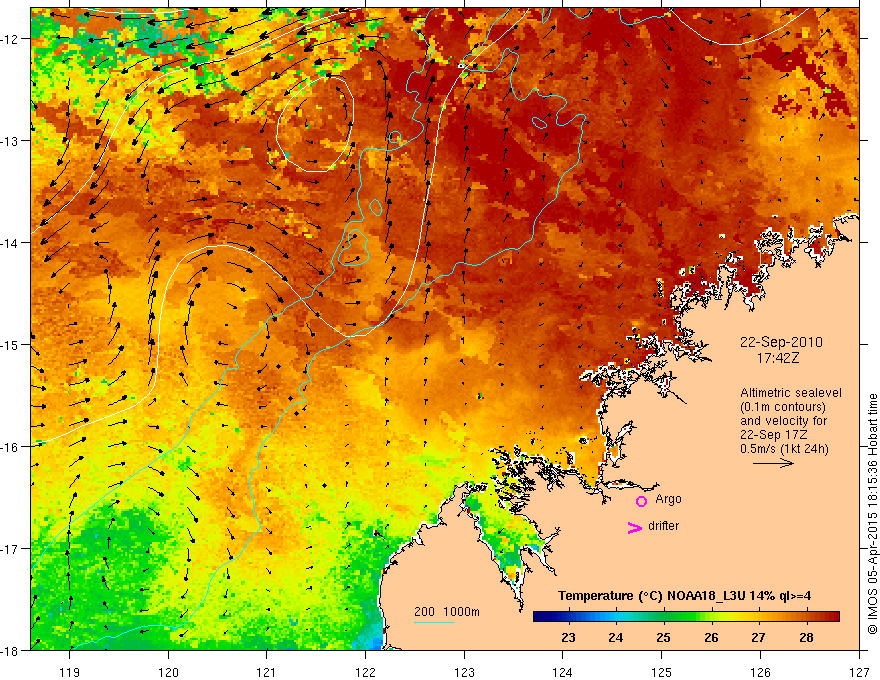
Task: Click the latitude axis label -15
Action: 11,344
